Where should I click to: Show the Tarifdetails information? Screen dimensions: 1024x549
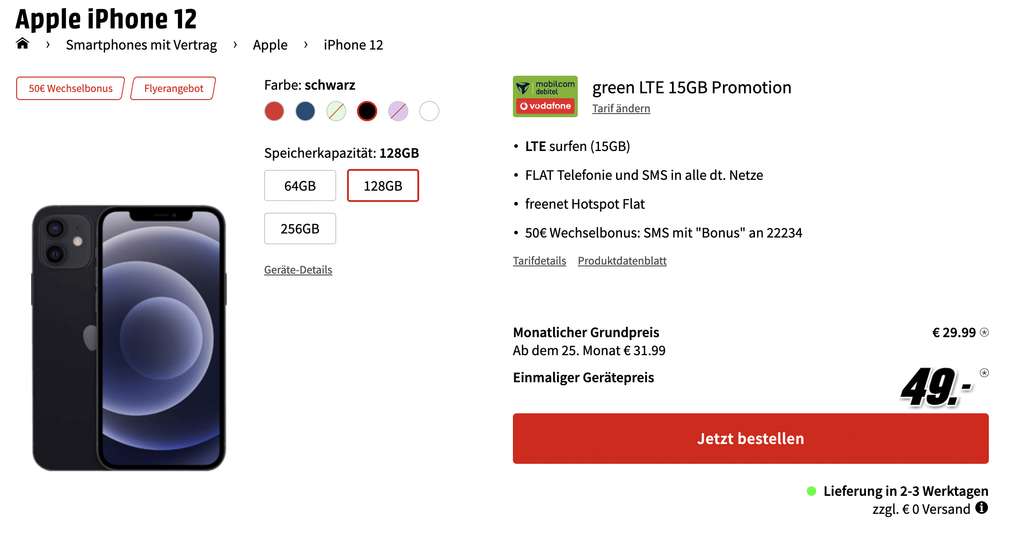pos(539,261)
